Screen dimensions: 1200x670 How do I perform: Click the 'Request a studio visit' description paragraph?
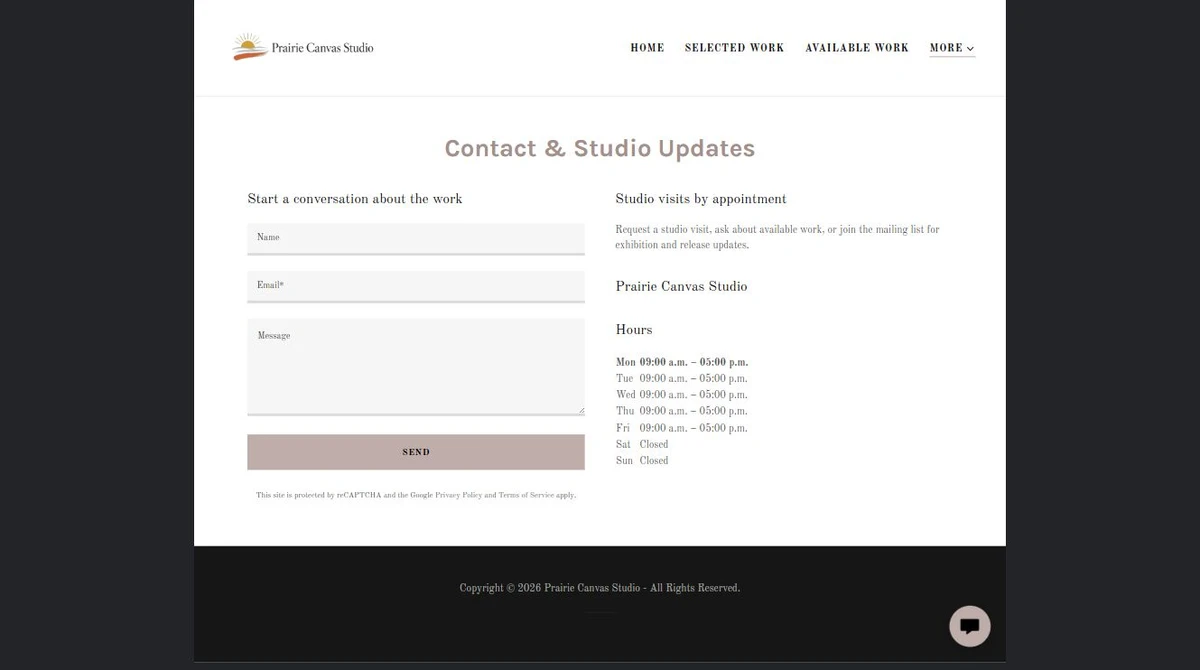coord(778,237)
